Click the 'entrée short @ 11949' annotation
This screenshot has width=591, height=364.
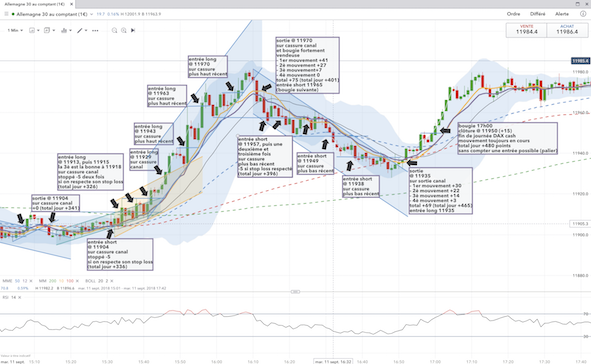point(315,163)
